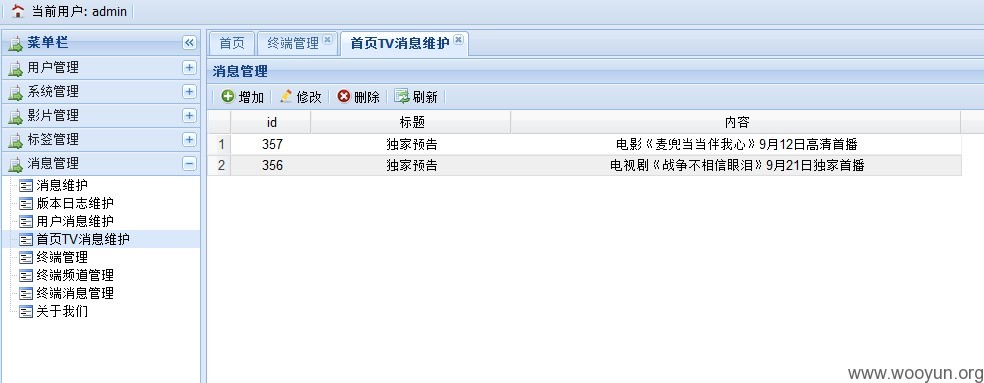
Task: Collapse the 菜单栏 sidebar panel
Action: [190, 43]
